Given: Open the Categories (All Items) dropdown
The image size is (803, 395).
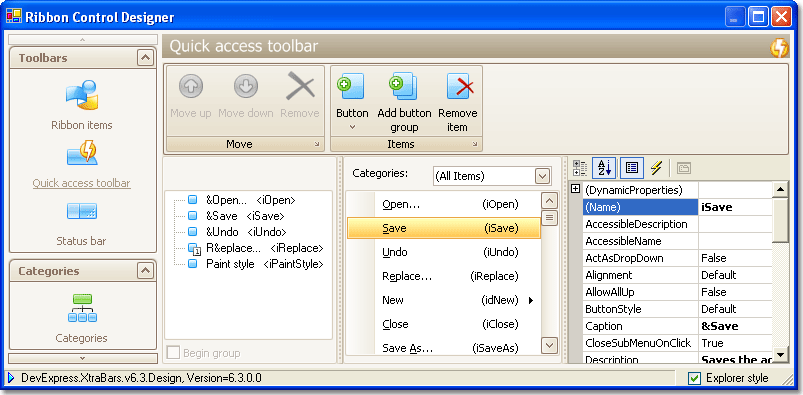Looking at the screenshot, I should tap(542, 176).
